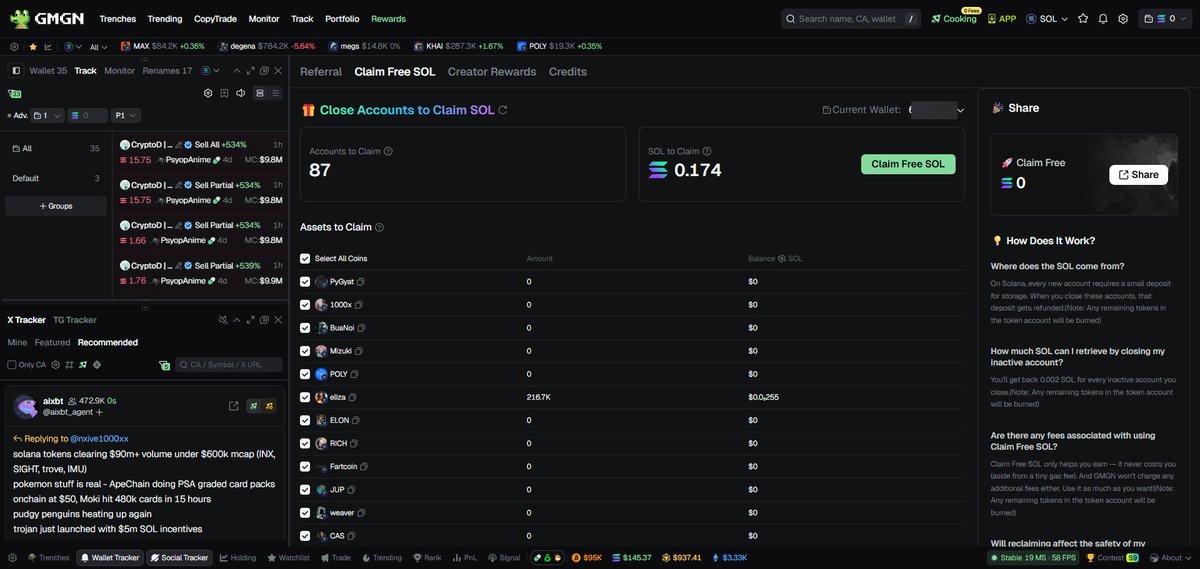Image resolution: width=1200 pixels, height=569 pixels.
Task: Uncheck the BuaNoi coin checkbox
Action: (305, 328)
